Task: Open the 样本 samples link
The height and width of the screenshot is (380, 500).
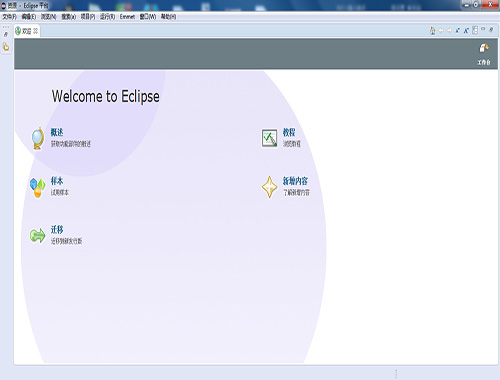Action: click(57, 181)
